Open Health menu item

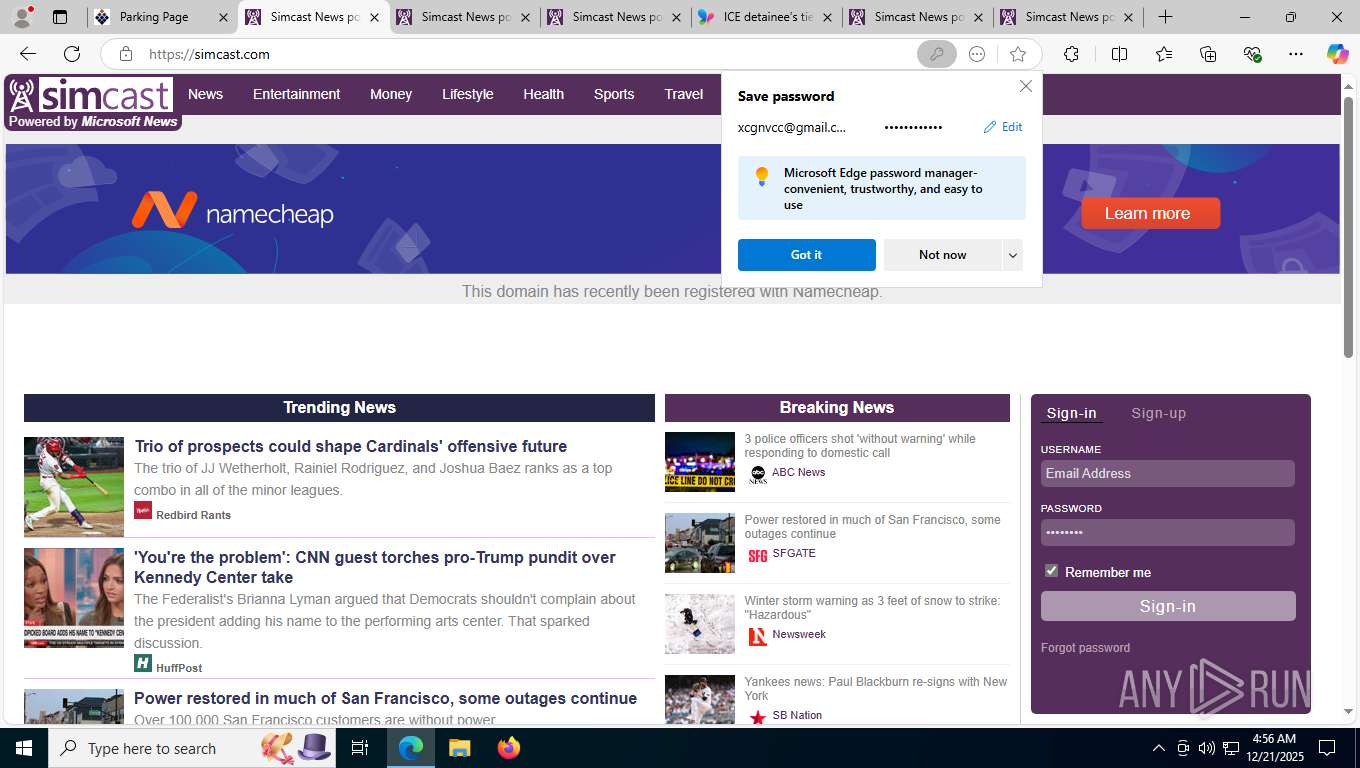coord(543,94)
